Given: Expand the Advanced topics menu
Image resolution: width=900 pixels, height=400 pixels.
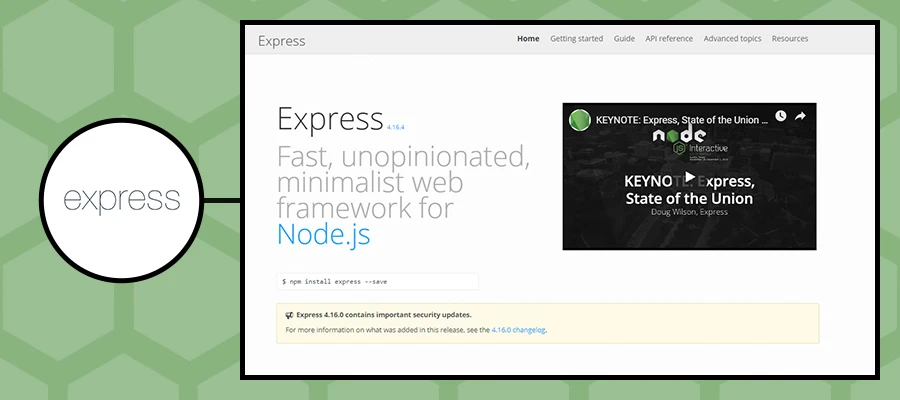Looking at the screenshot, I should pos(732,39).
